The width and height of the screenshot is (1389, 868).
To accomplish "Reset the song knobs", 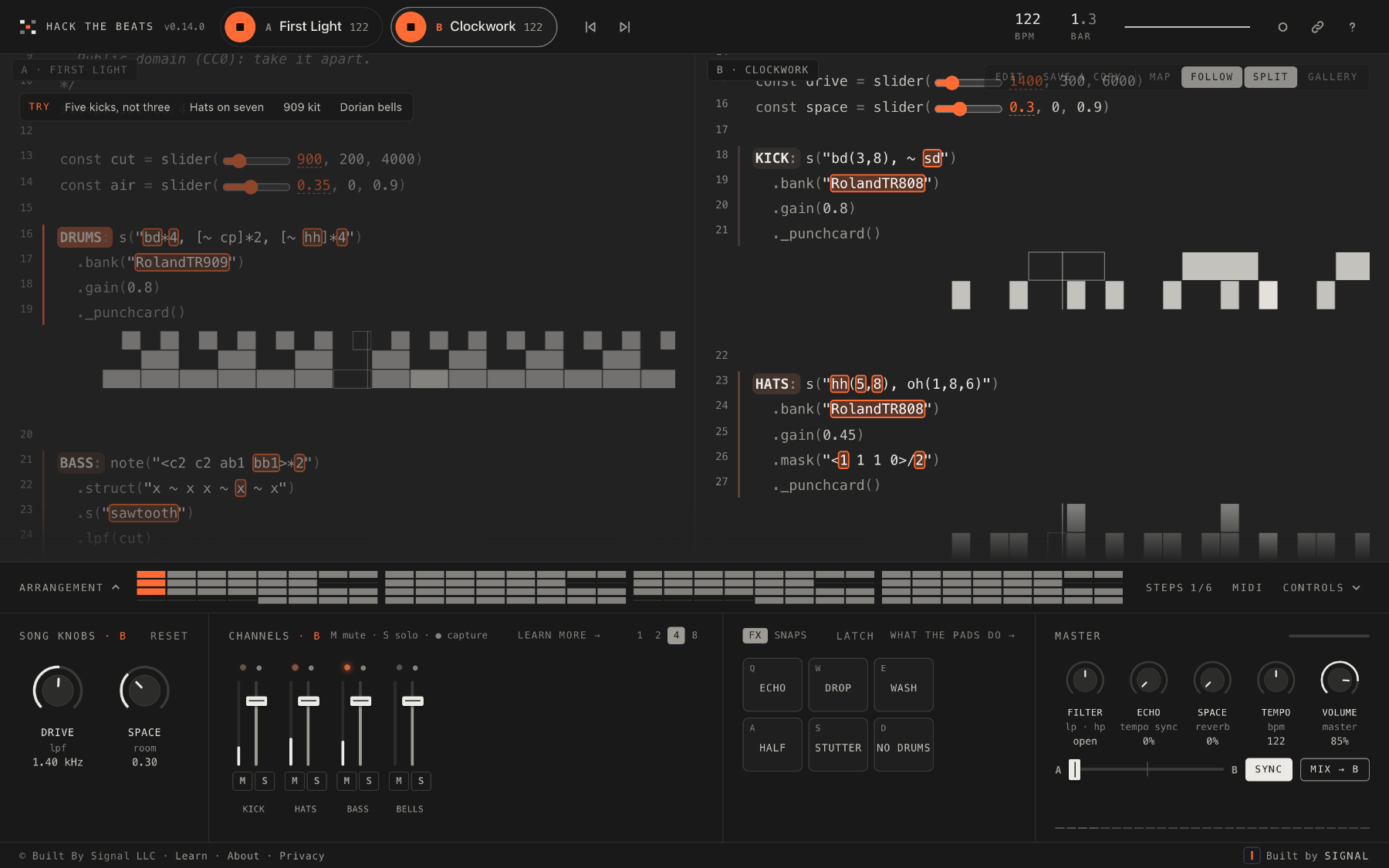I will 169,636.
